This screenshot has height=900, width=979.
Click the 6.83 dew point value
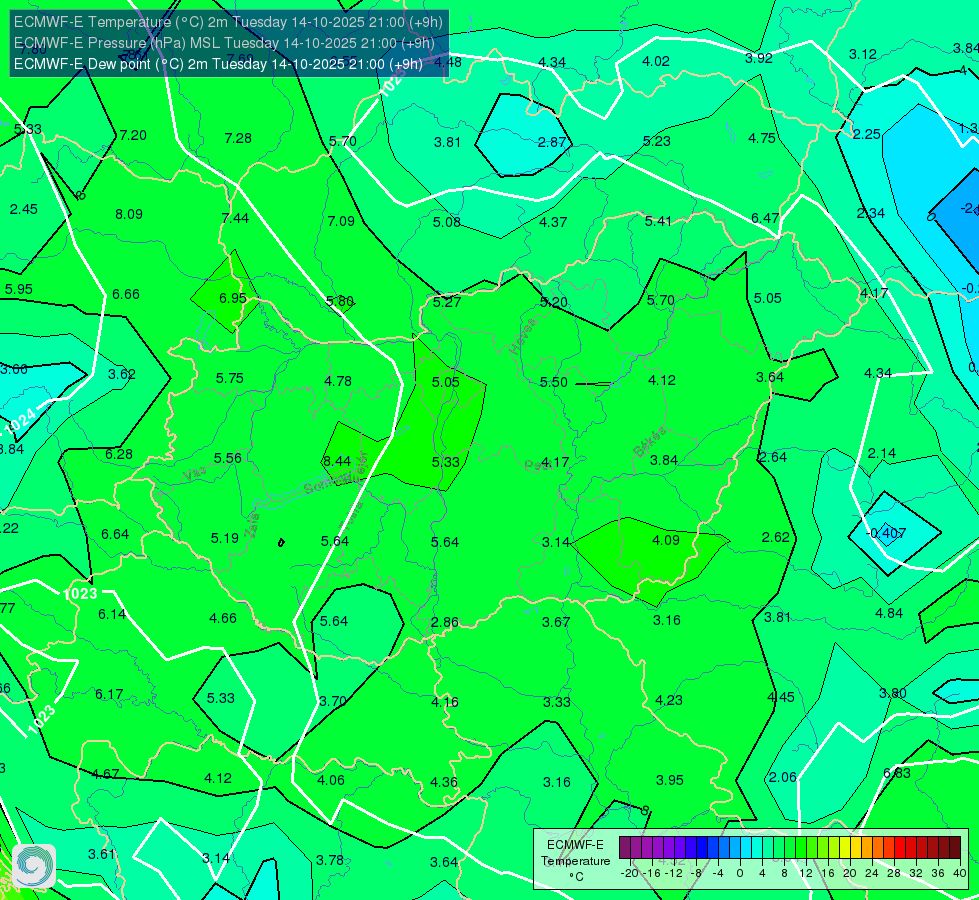click(897, 773)
